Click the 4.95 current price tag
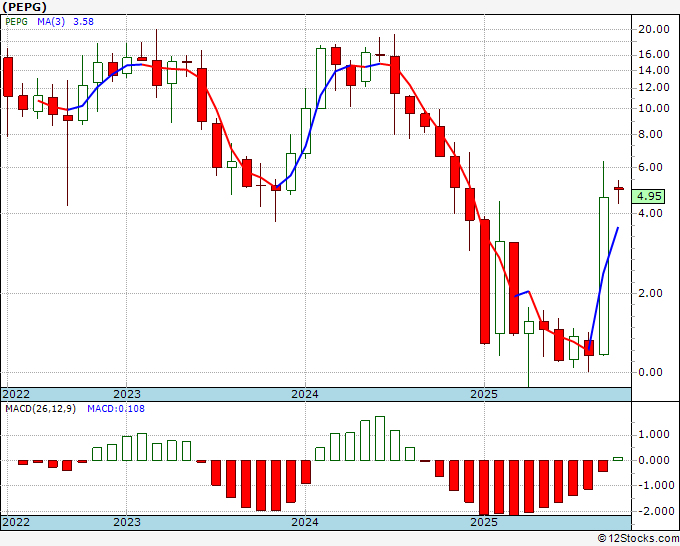Screen dimensions: 680x546 click(x=649, y=196)
